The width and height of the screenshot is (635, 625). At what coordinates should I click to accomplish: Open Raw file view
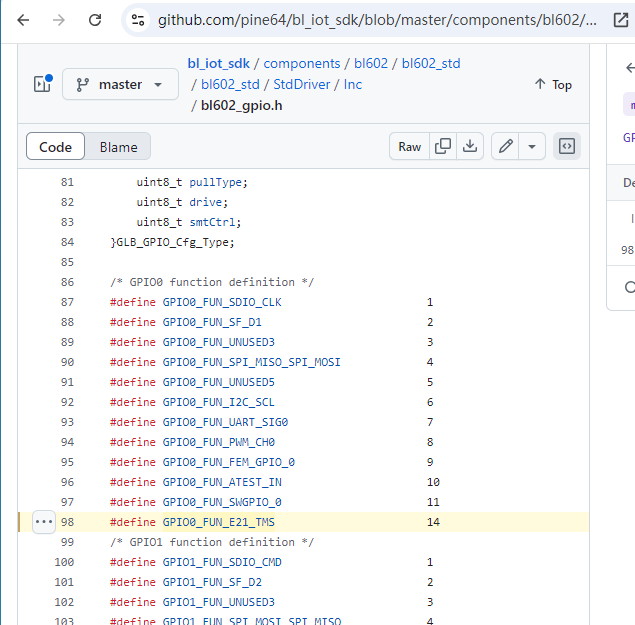[409, 146]
